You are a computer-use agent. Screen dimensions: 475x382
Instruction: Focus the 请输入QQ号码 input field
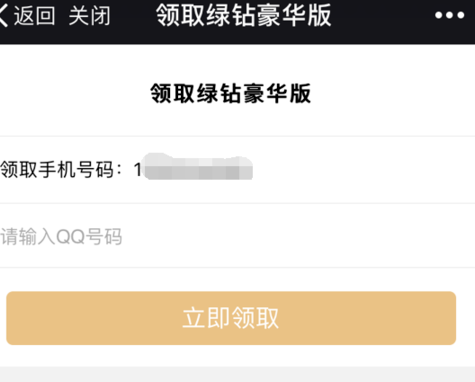(x=237, y=236)
